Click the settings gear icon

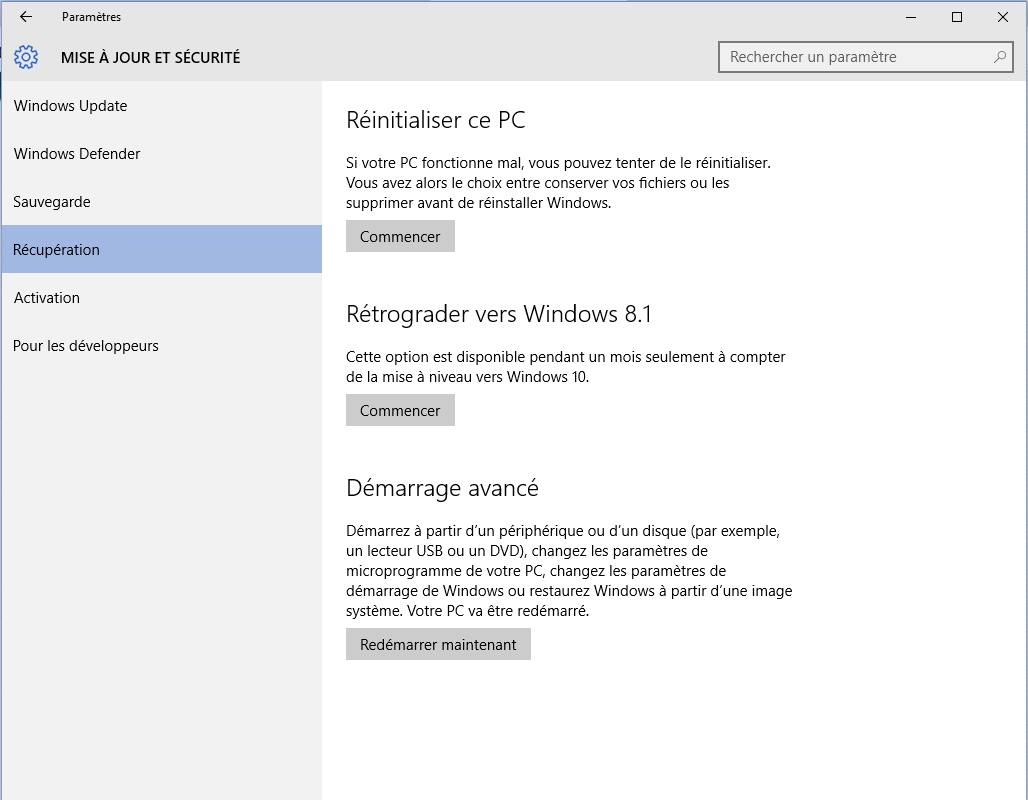(26, 57)
